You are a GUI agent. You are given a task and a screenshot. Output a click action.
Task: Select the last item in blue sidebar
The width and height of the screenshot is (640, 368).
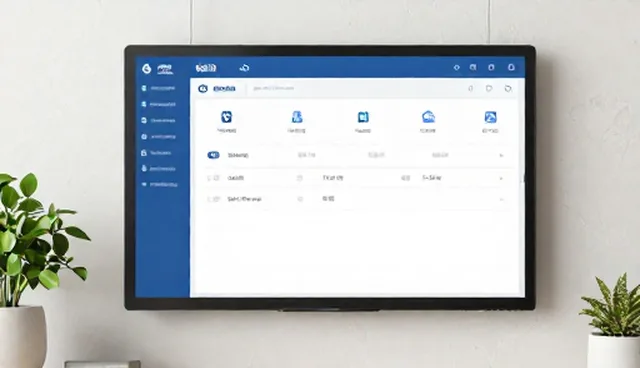(x=160, y=184)
